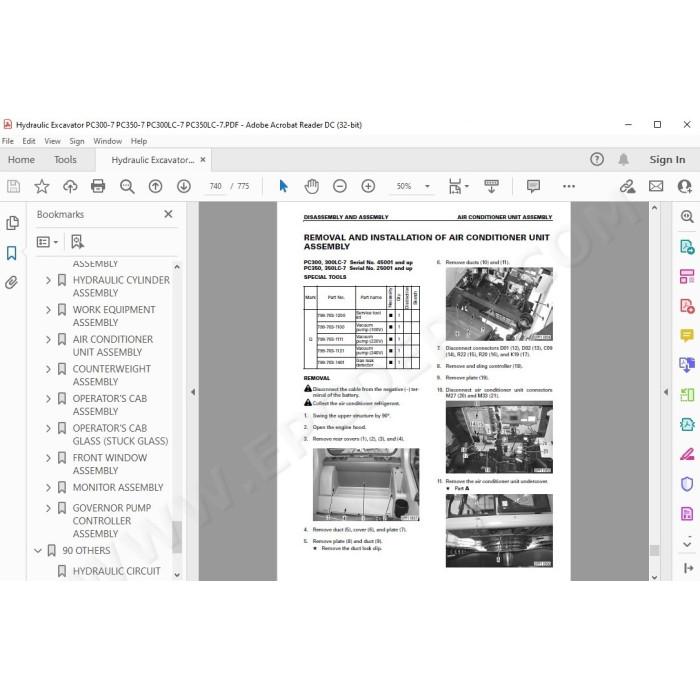
Task: Open bookmarks options dropdown
Action: (47, 242)
